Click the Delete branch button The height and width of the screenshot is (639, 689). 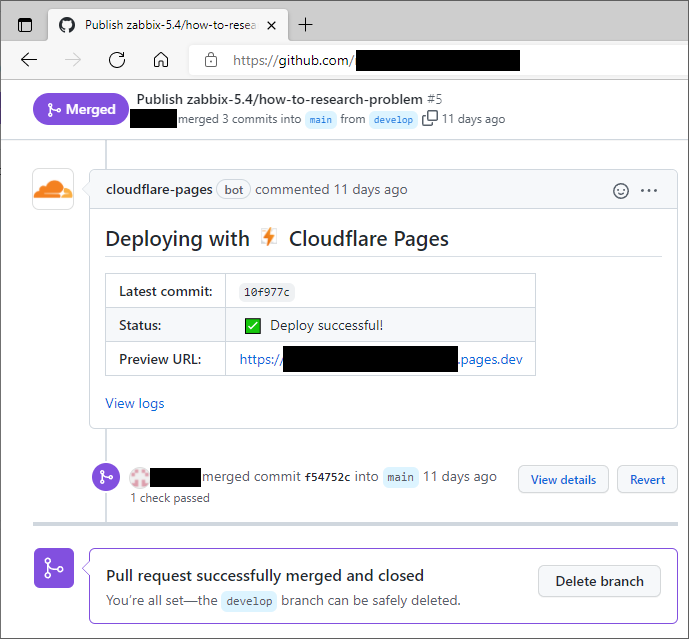coord(599,581)
